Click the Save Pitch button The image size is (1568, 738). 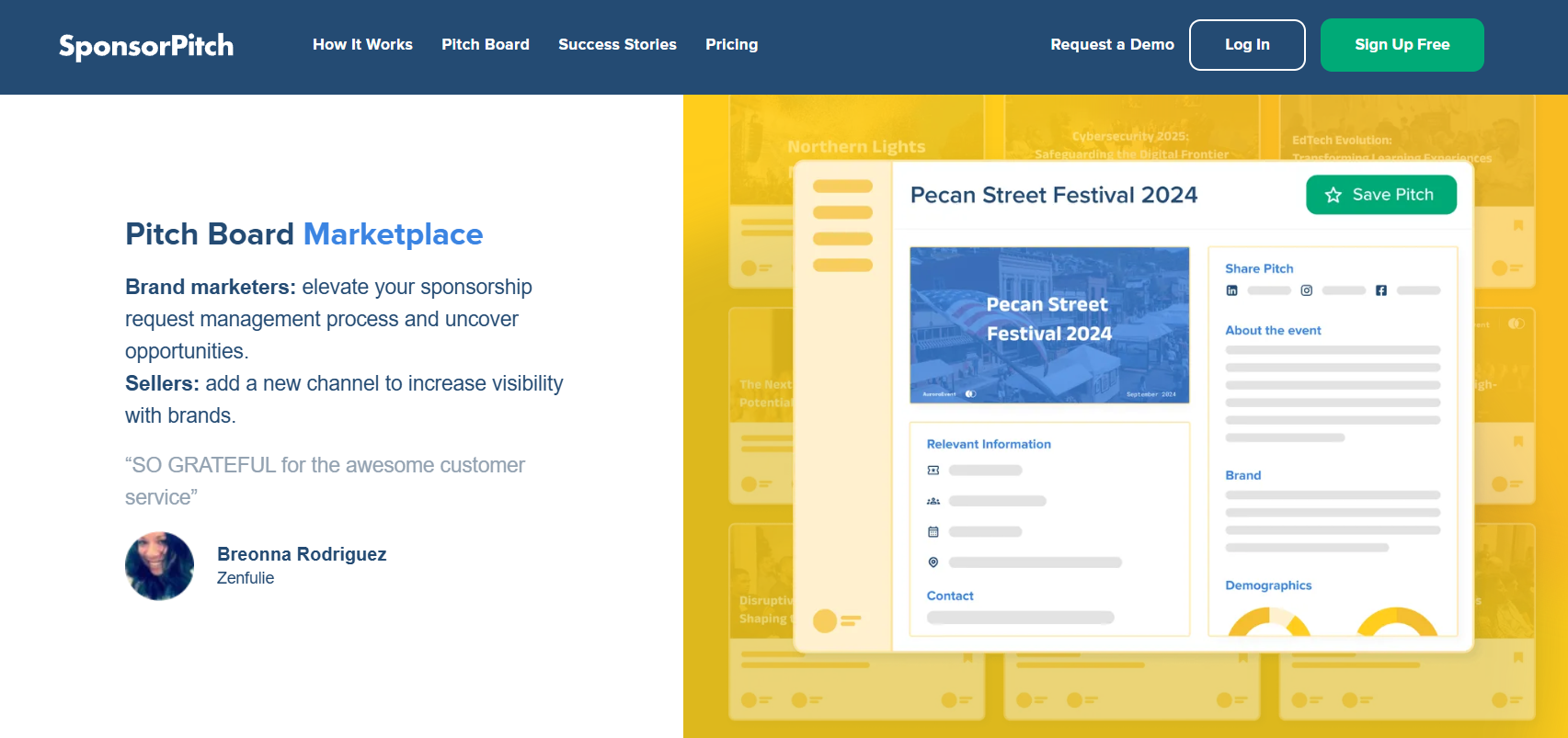[x=1381, y=195]
